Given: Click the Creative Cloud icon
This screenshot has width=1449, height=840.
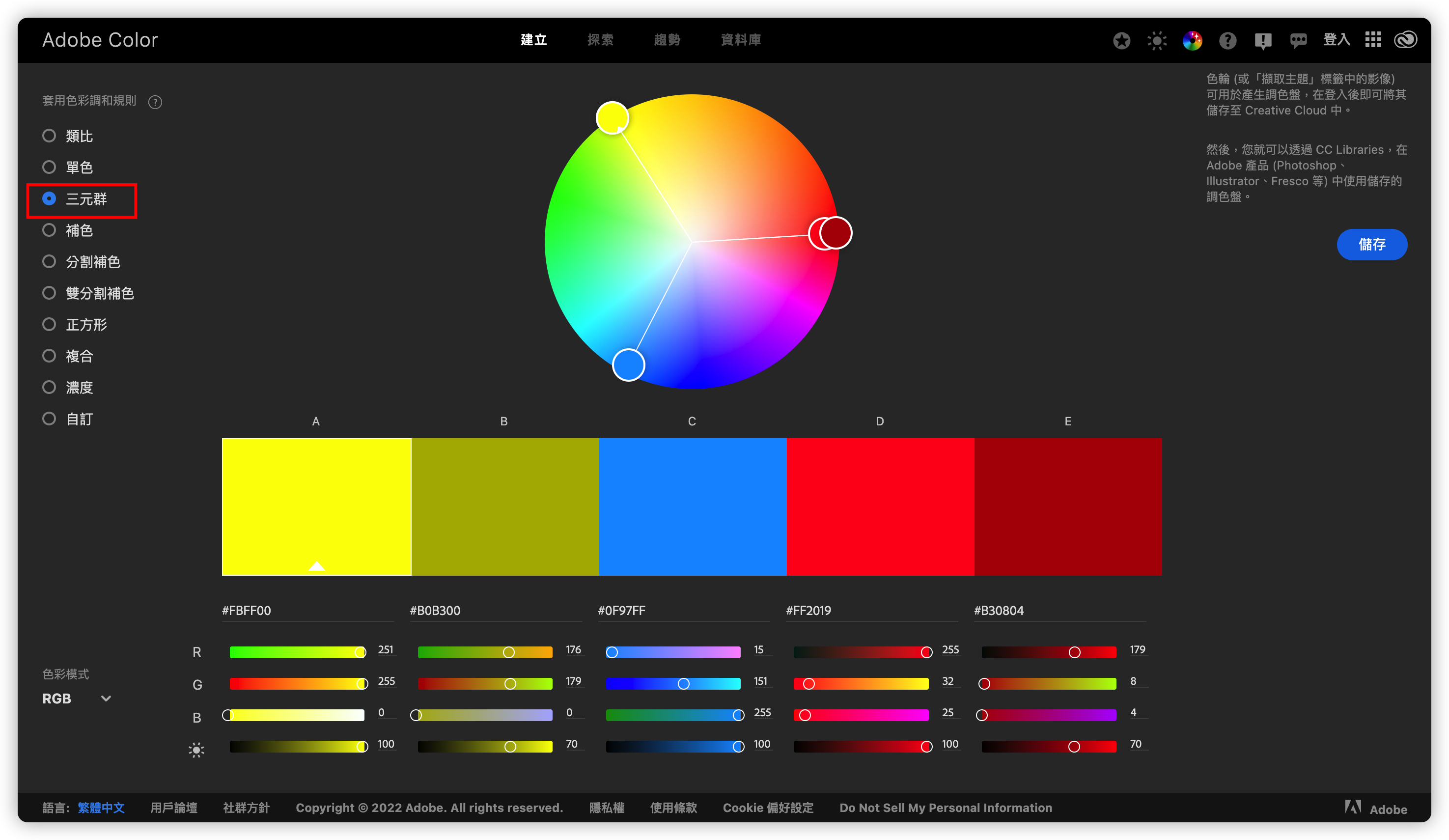Looking at the screenshot, I should (1405, 40).
